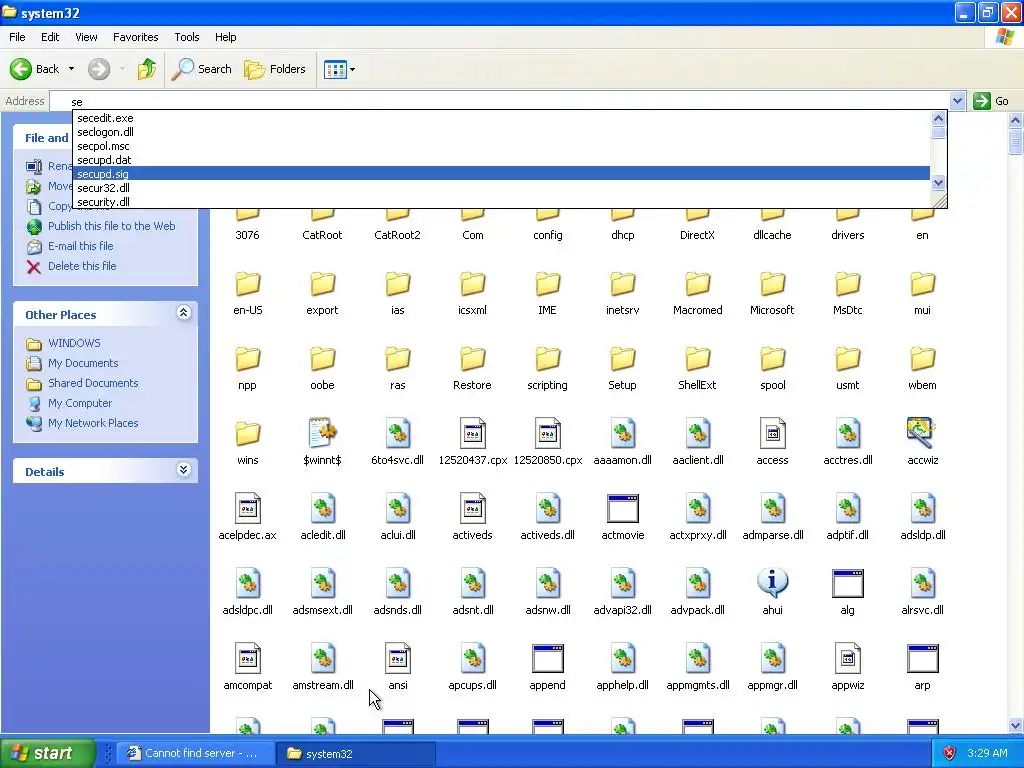Open the Tools menu
The width and height of the screenshot is (1024, 768).
186,37
